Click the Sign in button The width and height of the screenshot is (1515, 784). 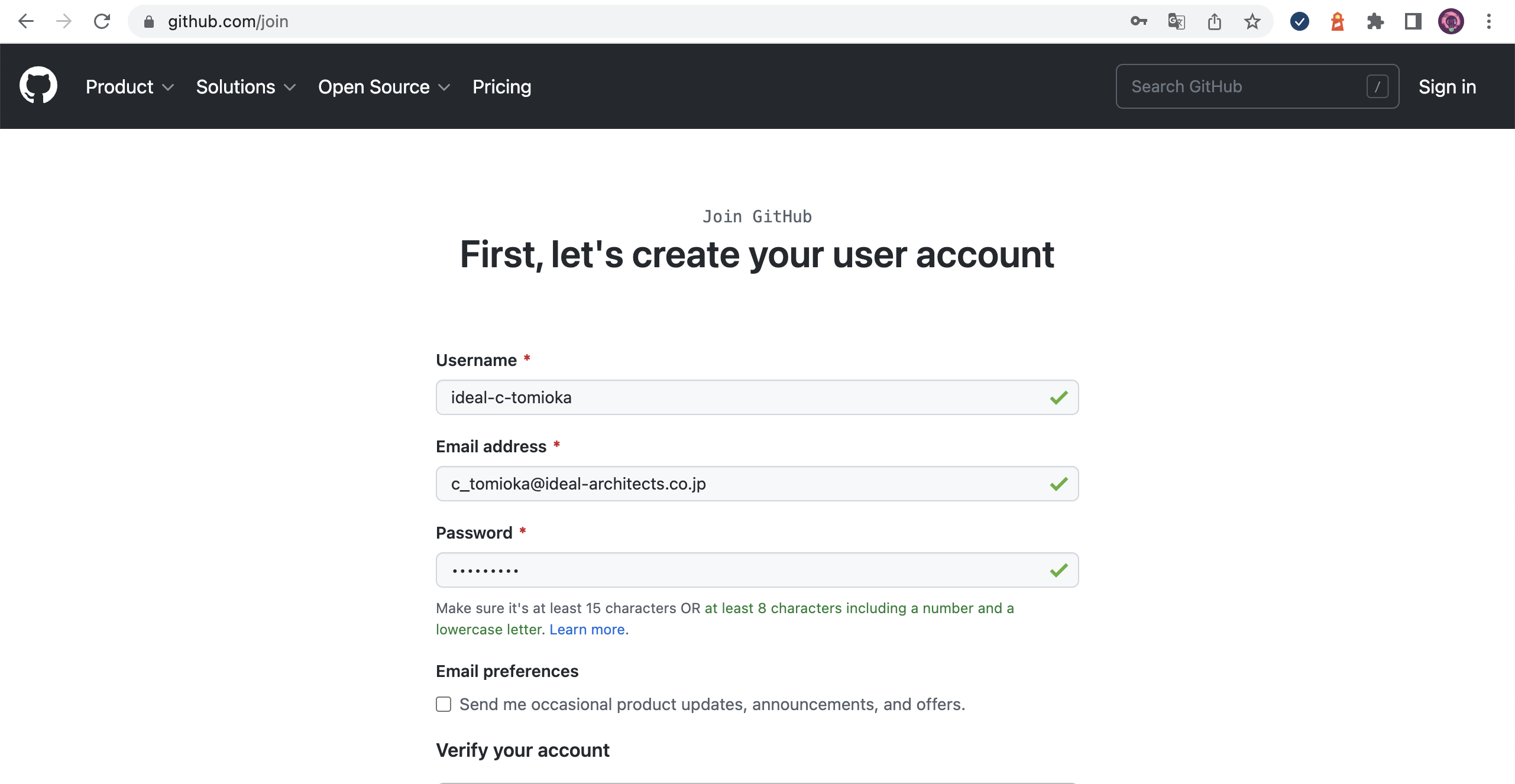(1447, 86)
